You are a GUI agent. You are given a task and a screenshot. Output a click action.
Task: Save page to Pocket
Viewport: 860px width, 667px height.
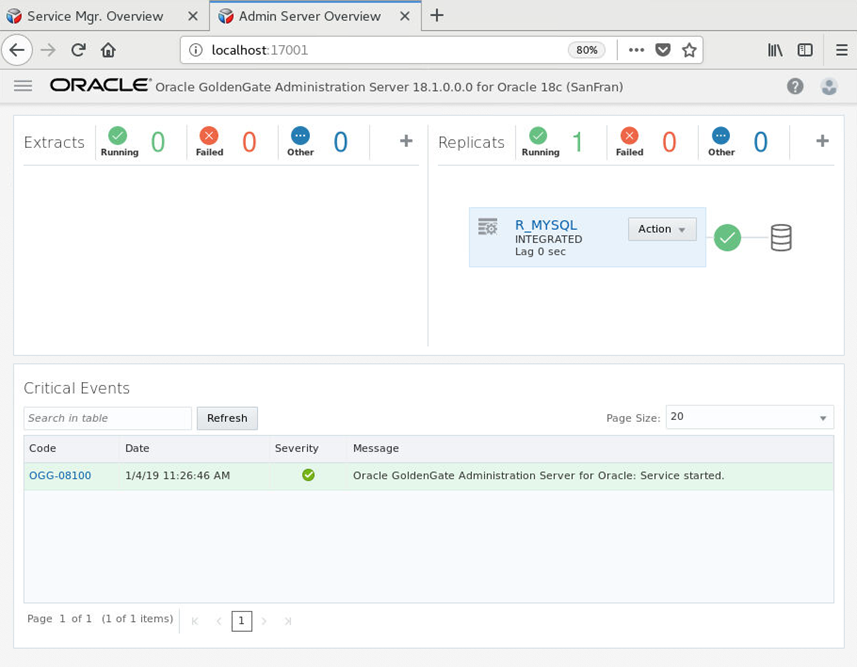(663, 50)
